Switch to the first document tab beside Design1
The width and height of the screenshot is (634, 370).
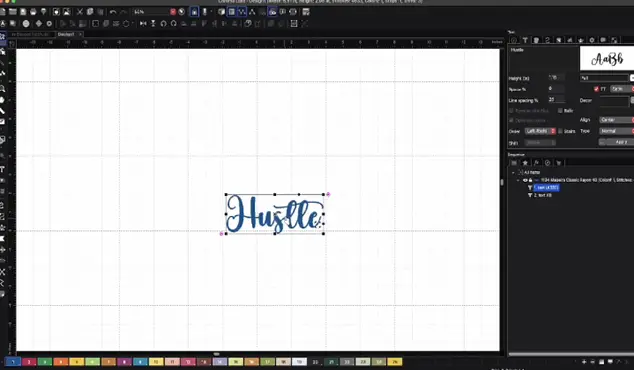point(30,34)
